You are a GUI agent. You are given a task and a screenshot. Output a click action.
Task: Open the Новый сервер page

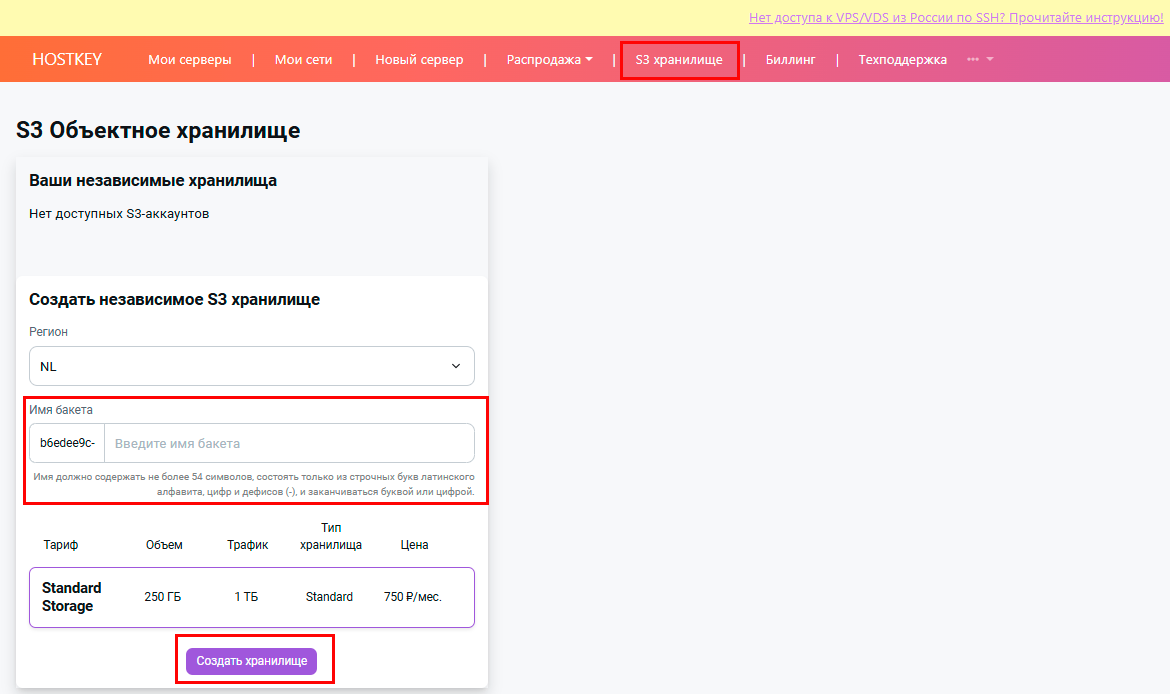tap(419, 60)
